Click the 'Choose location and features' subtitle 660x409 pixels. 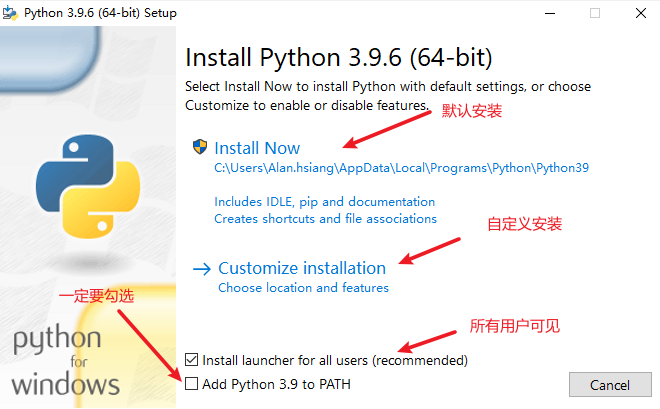[x=303, y=288]
